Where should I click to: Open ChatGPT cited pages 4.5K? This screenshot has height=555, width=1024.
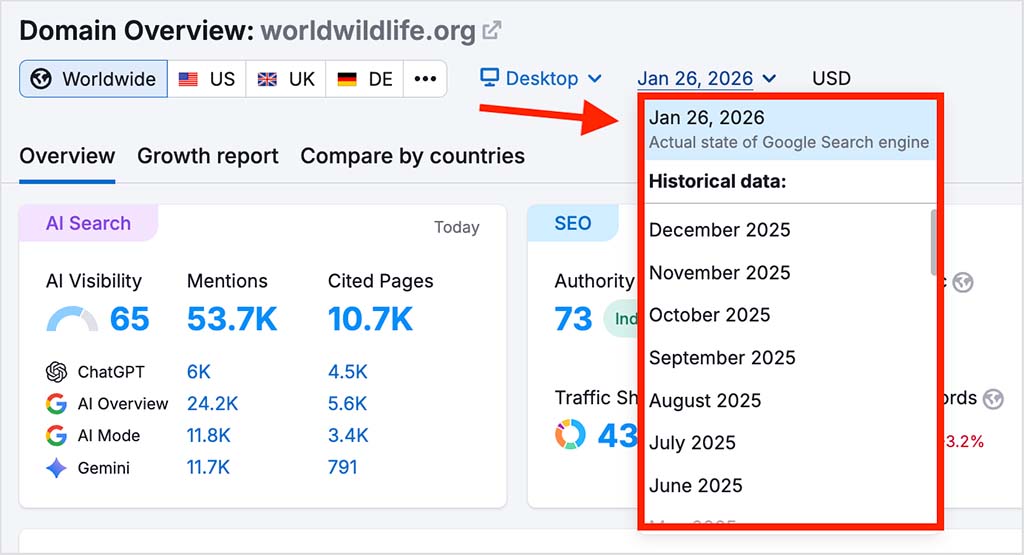[347, 372]
